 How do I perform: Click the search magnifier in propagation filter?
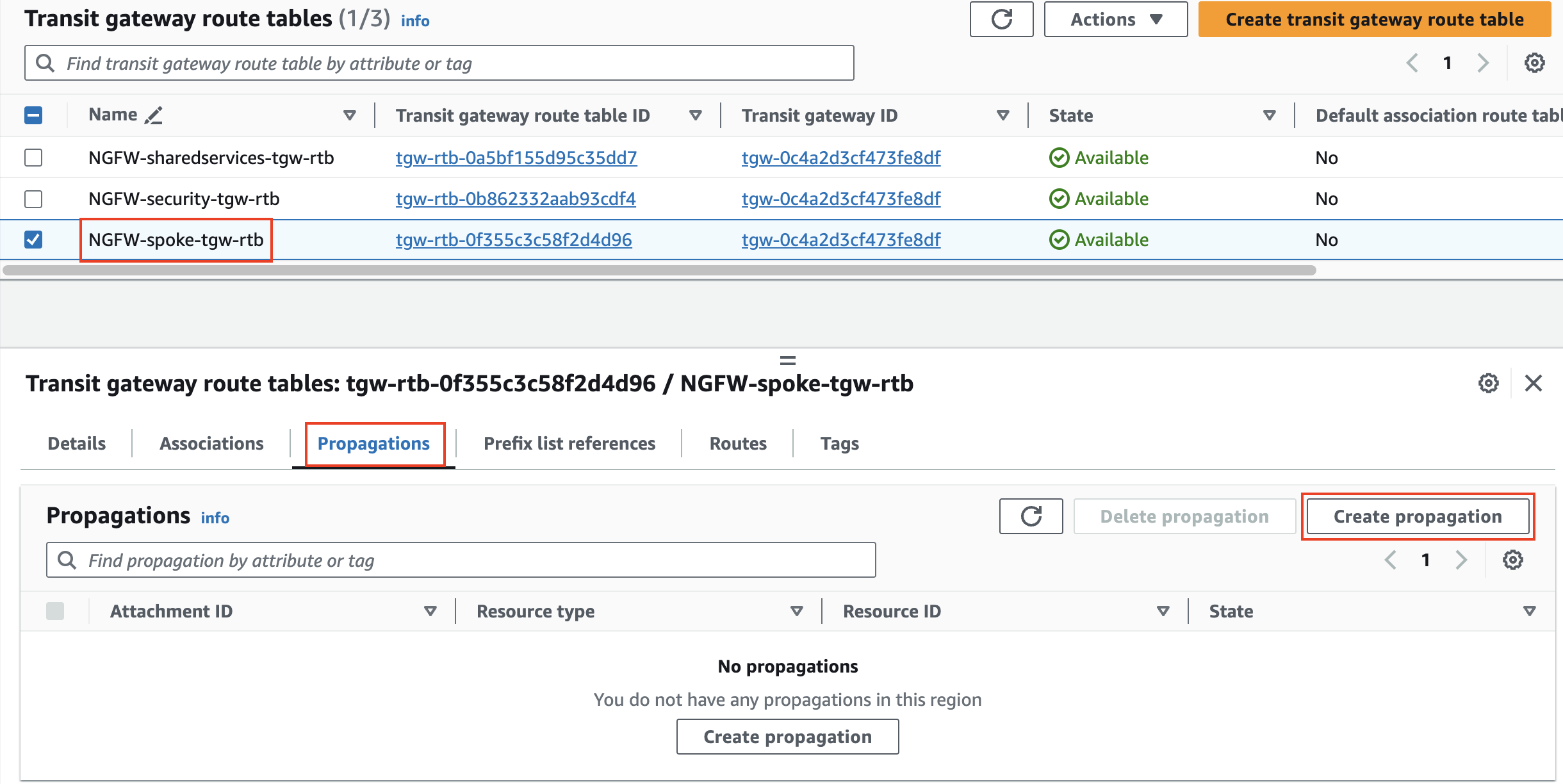point(67,560)
